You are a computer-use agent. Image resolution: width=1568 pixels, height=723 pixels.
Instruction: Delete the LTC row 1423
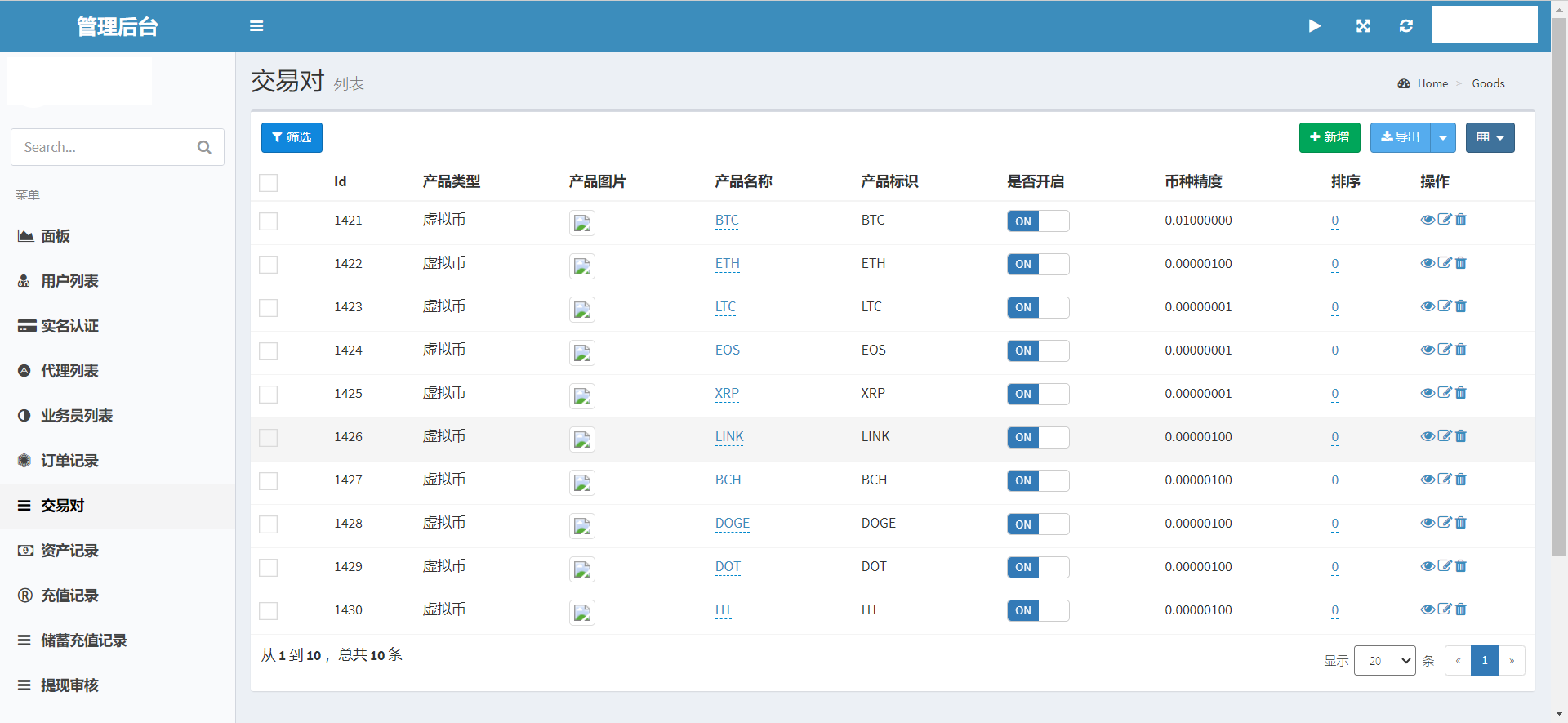pyautogui.click(x=1461, y=306)
